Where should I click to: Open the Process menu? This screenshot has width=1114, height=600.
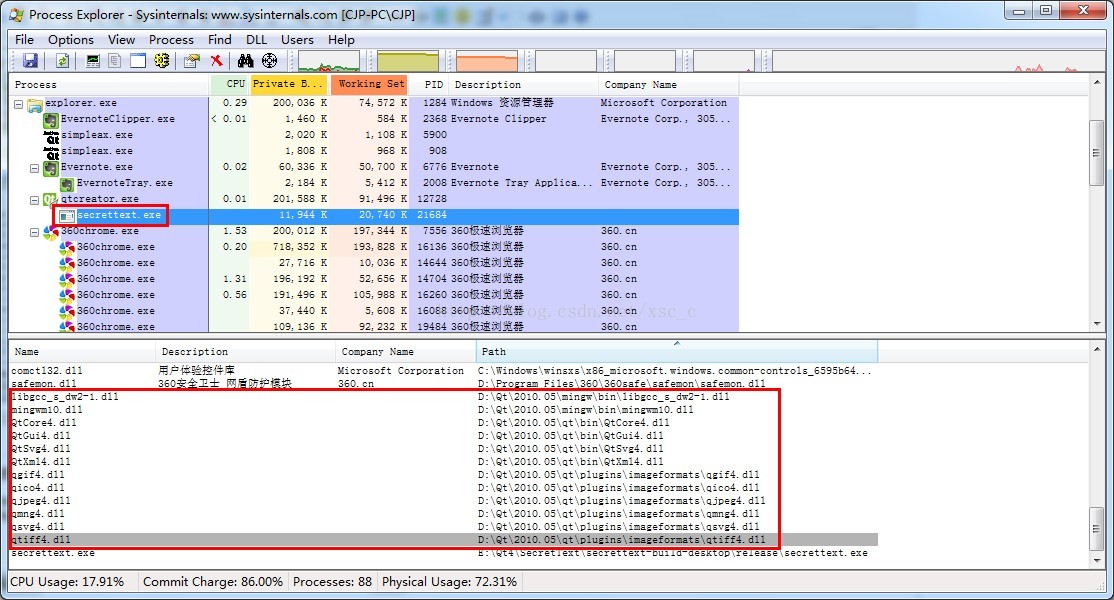coord(171,40)
